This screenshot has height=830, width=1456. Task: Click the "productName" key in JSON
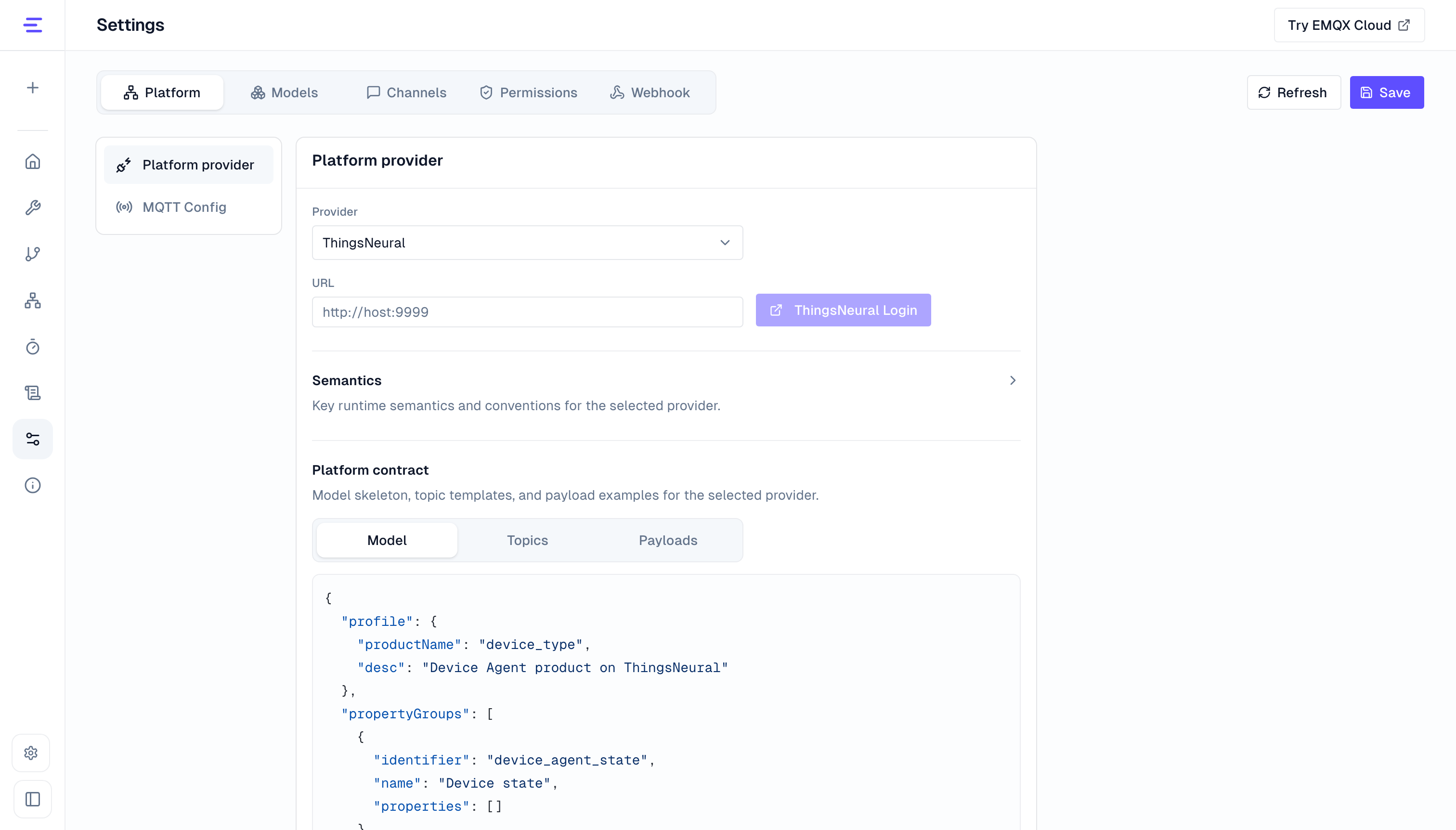409,645
